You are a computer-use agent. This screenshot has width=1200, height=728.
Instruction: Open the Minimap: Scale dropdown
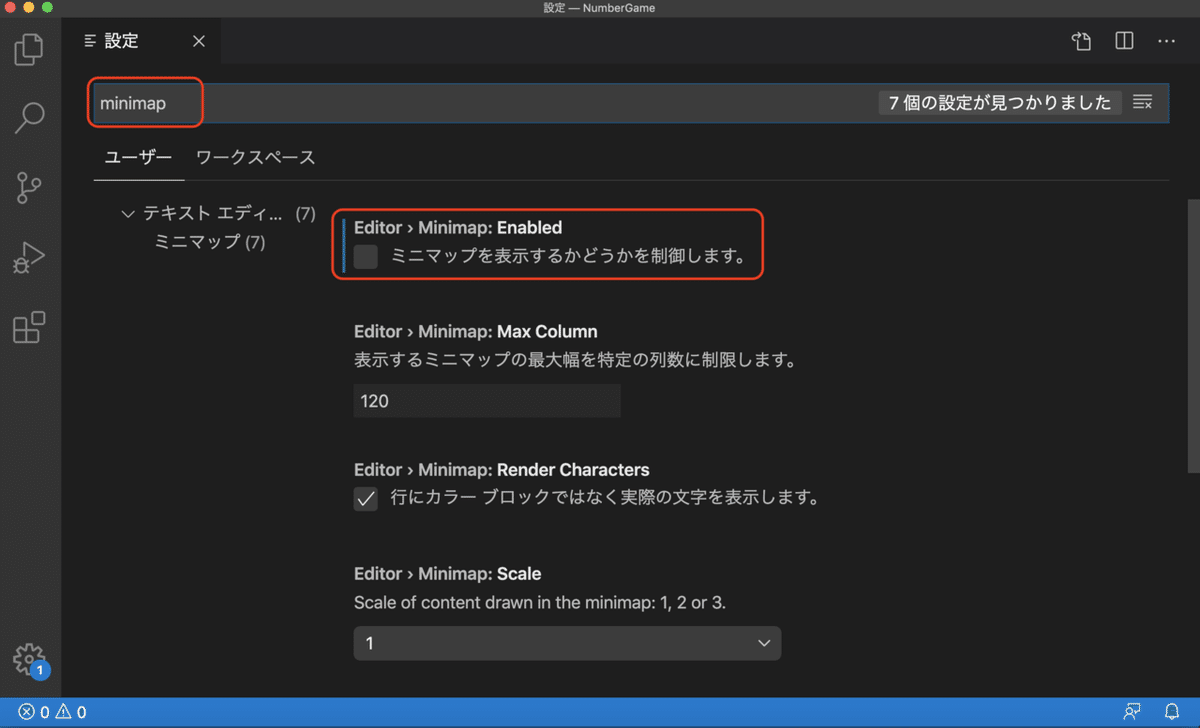(567, 643)
